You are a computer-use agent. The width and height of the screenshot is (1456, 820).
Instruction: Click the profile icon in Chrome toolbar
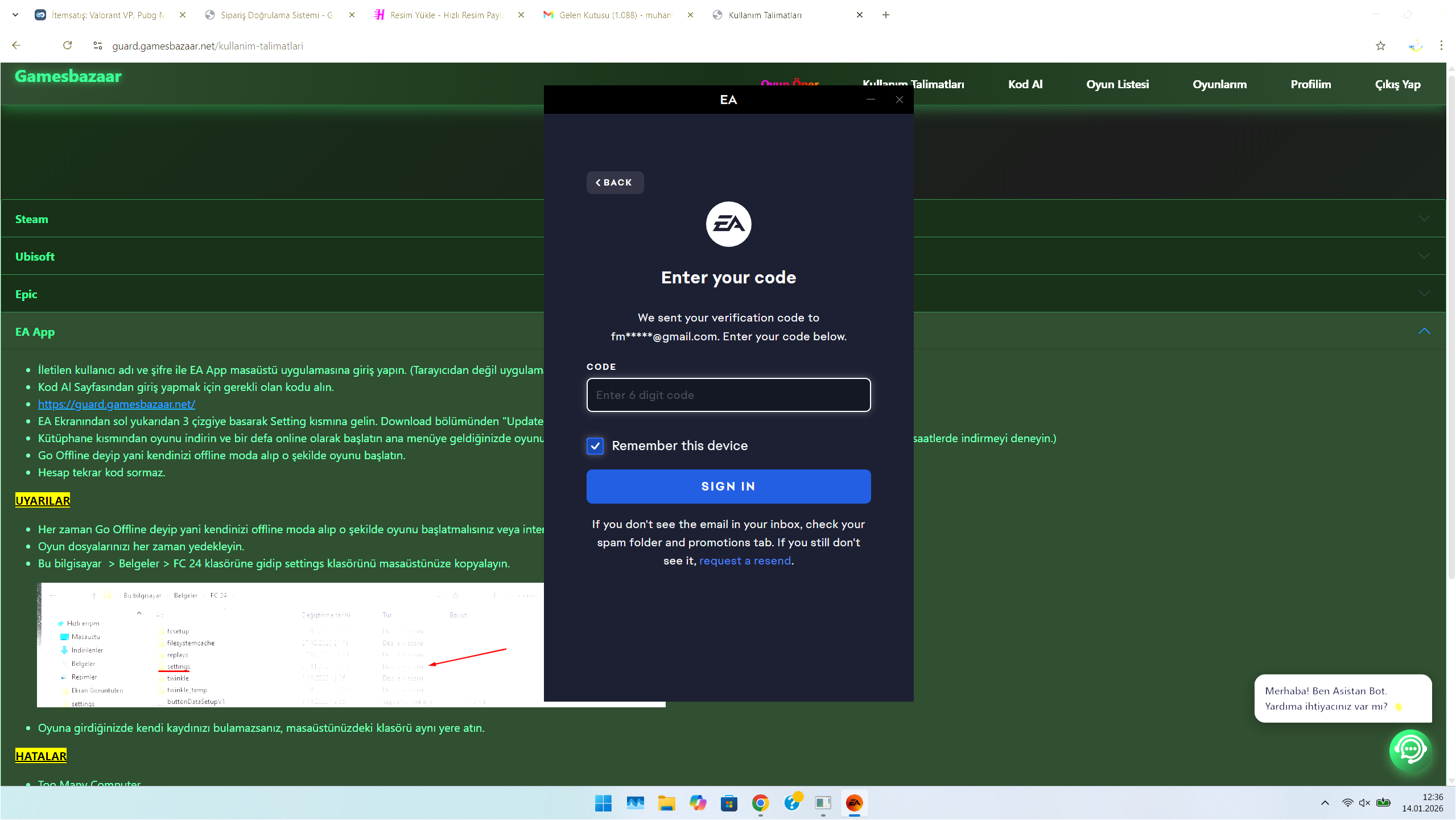1416,46
